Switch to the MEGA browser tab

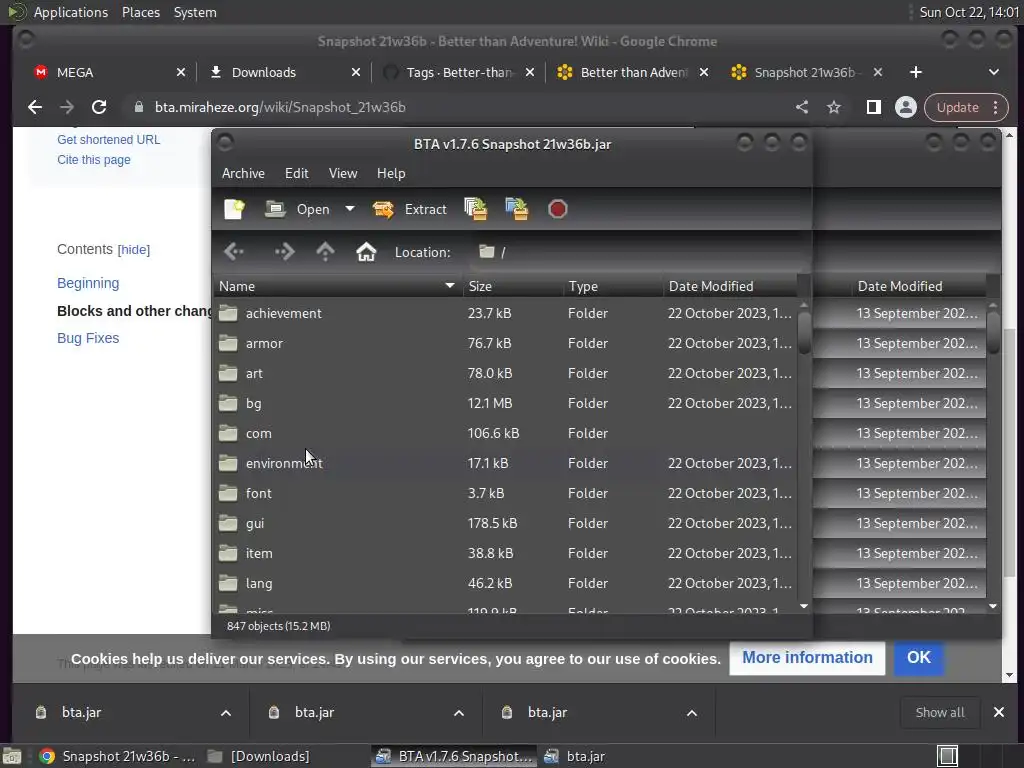[x=108, y=72]
